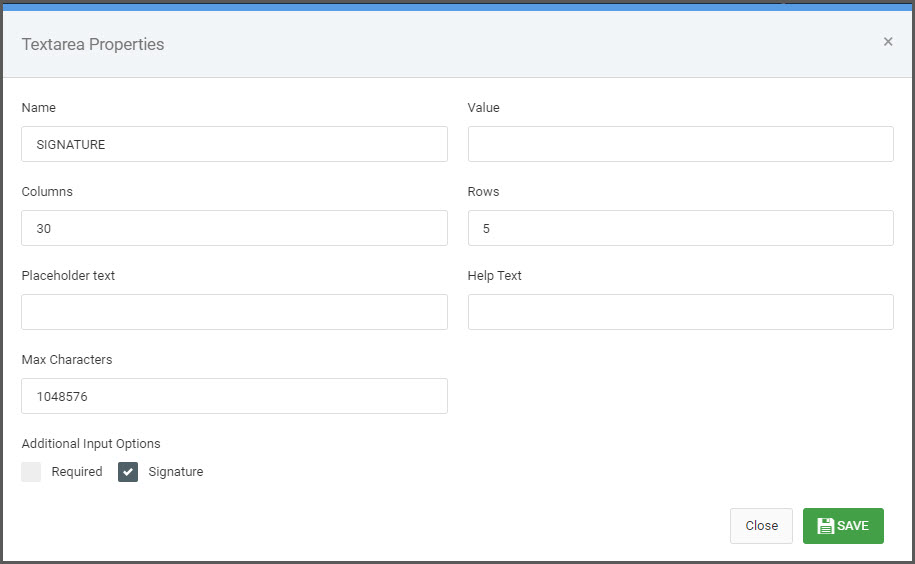This screenshot has height=564, width=915.
Task: Click into the empty Value field
Action: point(680,144)
